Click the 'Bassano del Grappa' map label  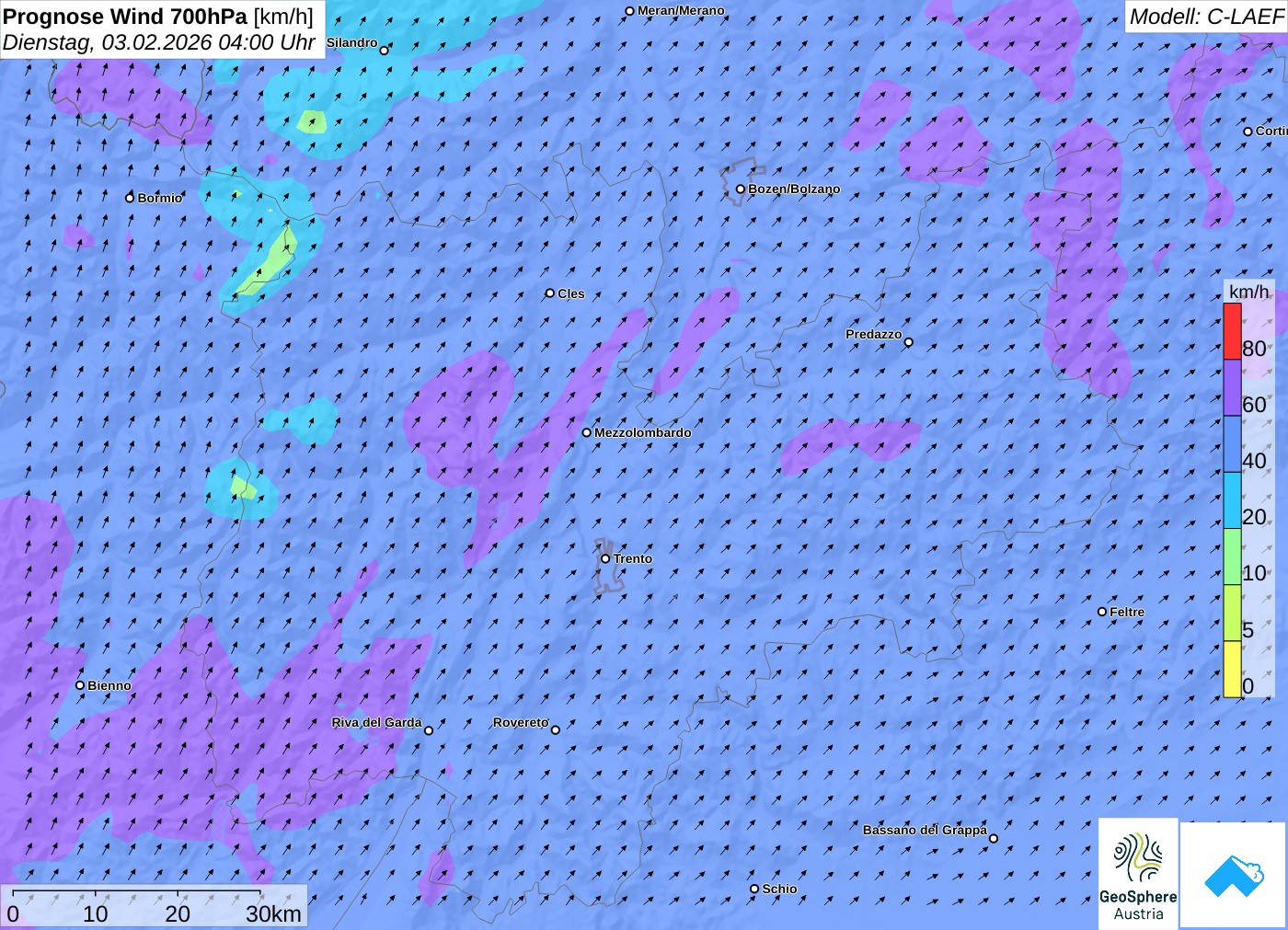coord(925,830)
